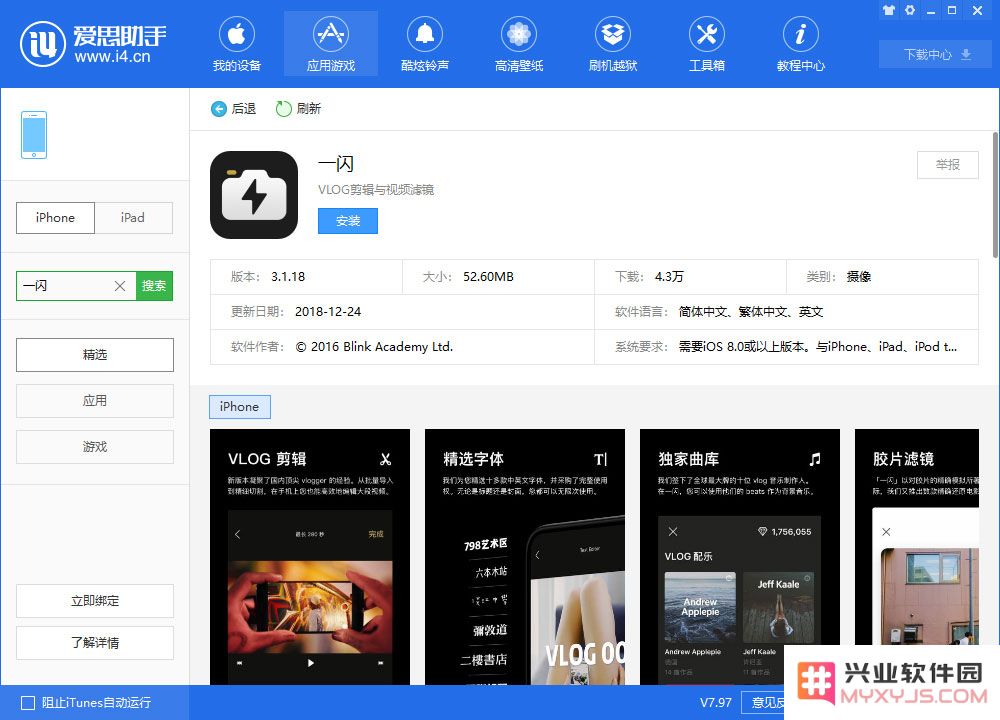Open the 胶片滤镜 screenshot
This screenshot has width=1000, height=720.
pos(916,557)
